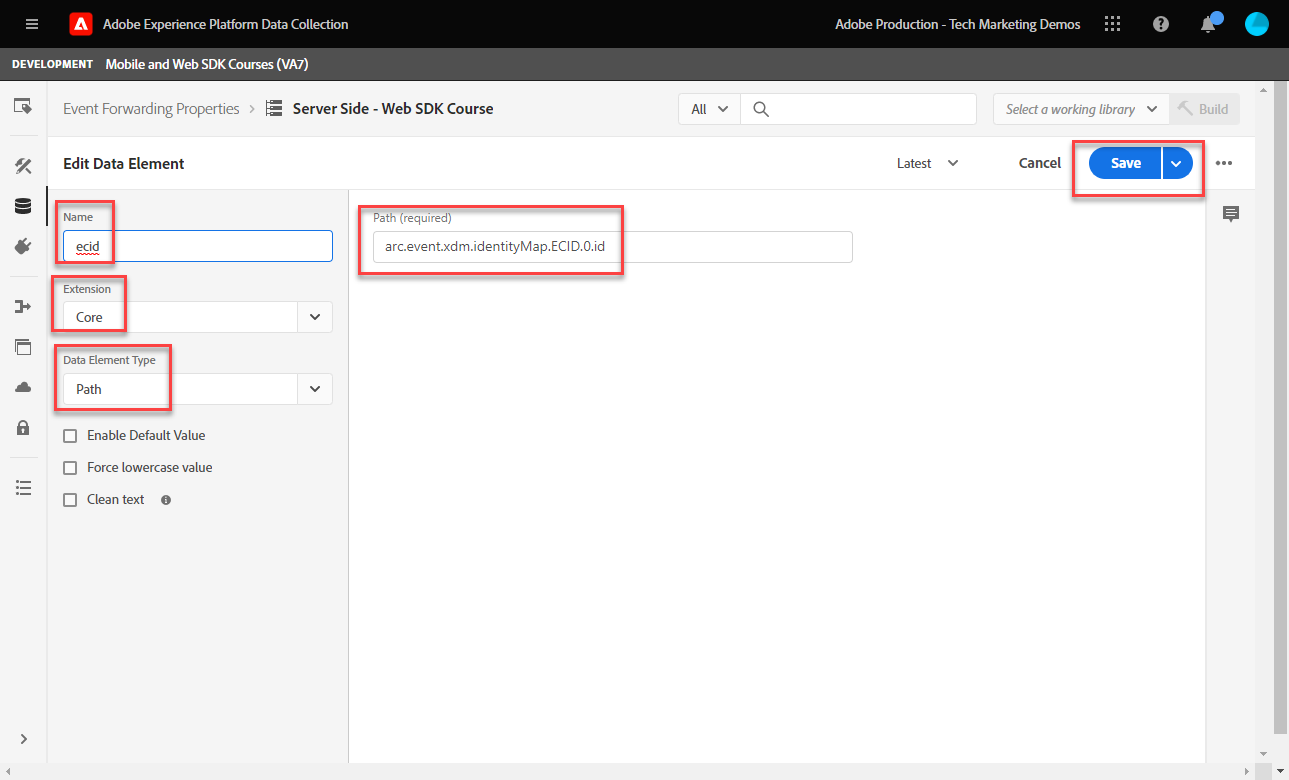Go to Rules using the tools icon
This screenshot has height=780, width=1289.
tap(23, 166)
